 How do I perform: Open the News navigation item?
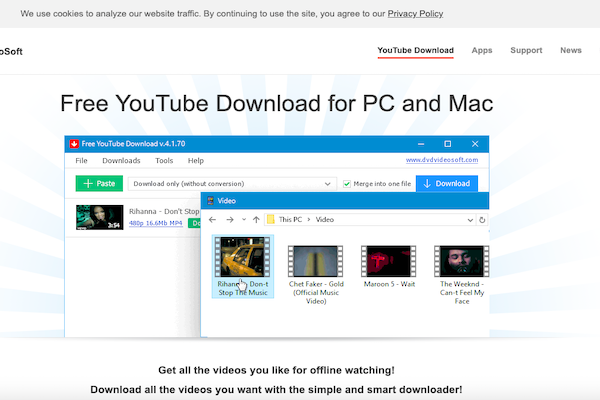click(571, 50)
